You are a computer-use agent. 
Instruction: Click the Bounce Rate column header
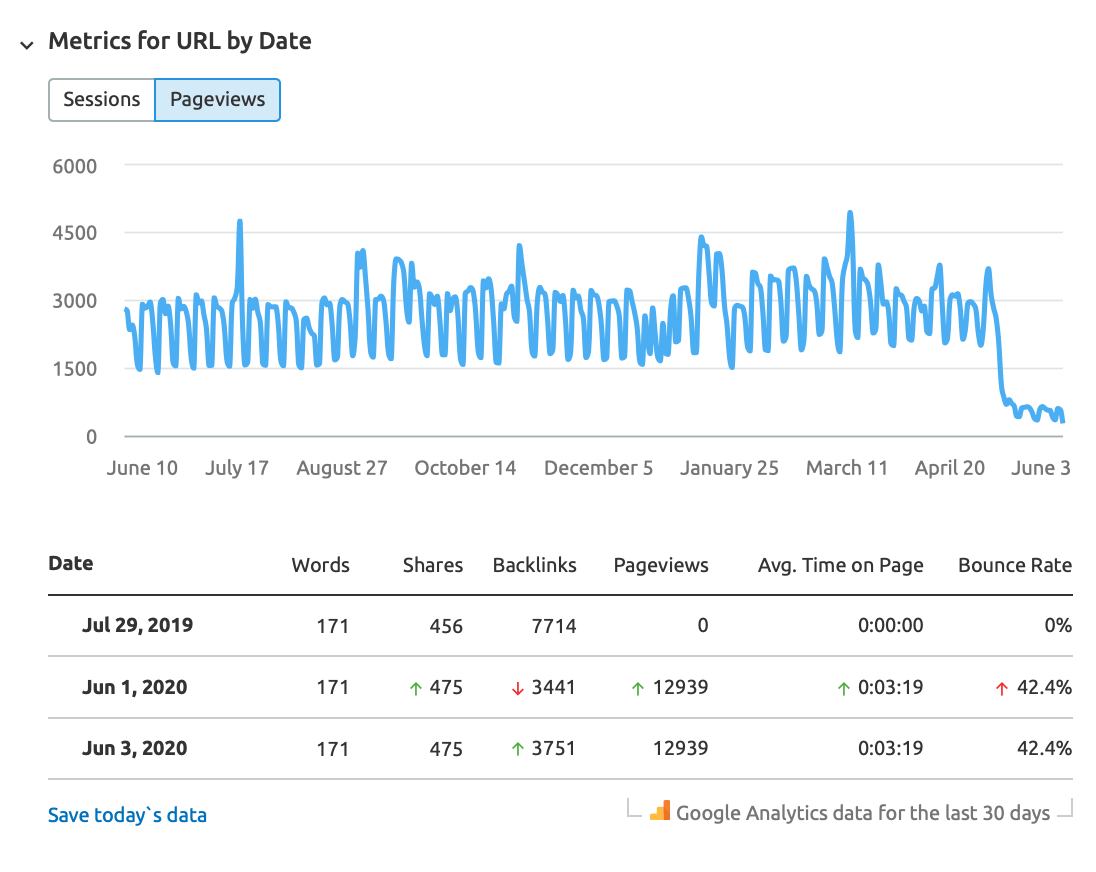point(1014,565)
